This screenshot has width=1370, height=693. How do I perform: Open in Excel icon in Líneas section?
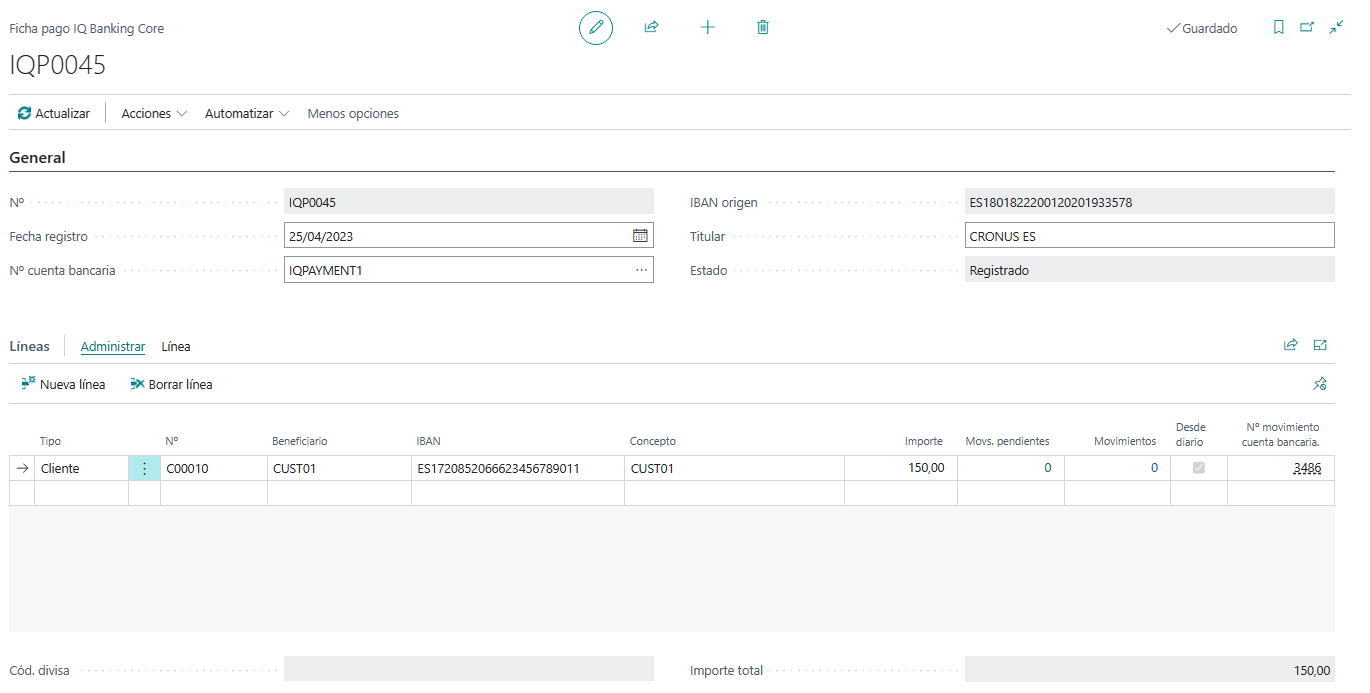[x=1320, y=345]
